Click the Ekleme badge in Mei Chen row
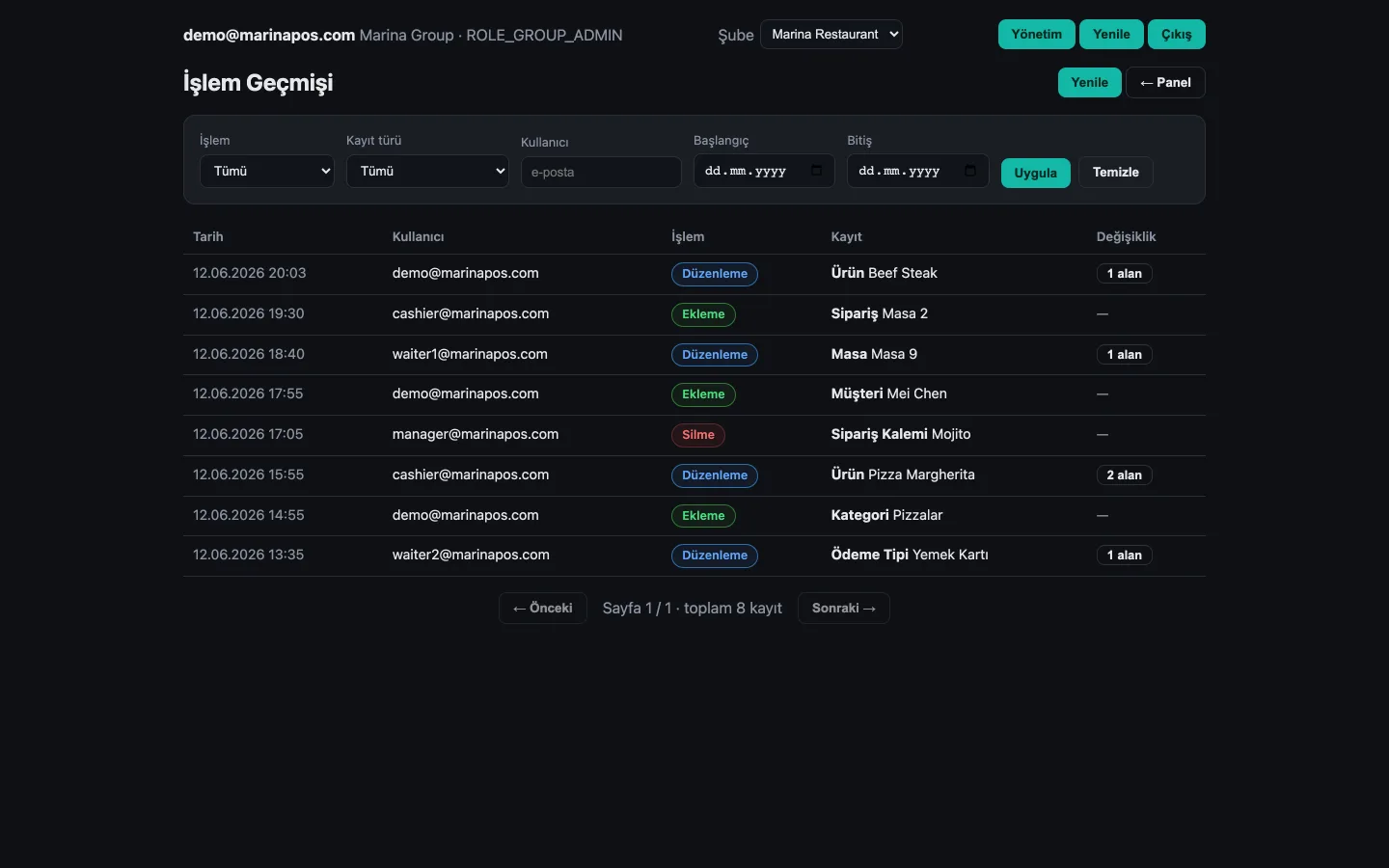The height and width of the screenshot is (868, 1389). pyautogui.click(x=704, y=394)
